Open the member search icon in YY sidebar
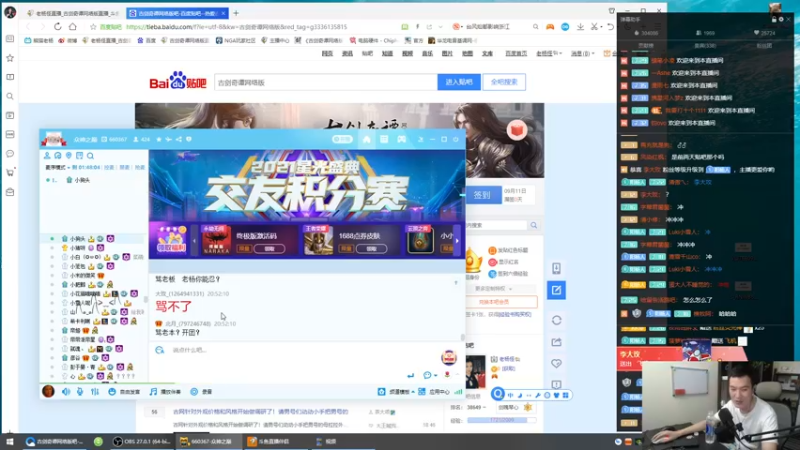The width and height of the screenshot is (800, 450). click(x=90, y=156)
